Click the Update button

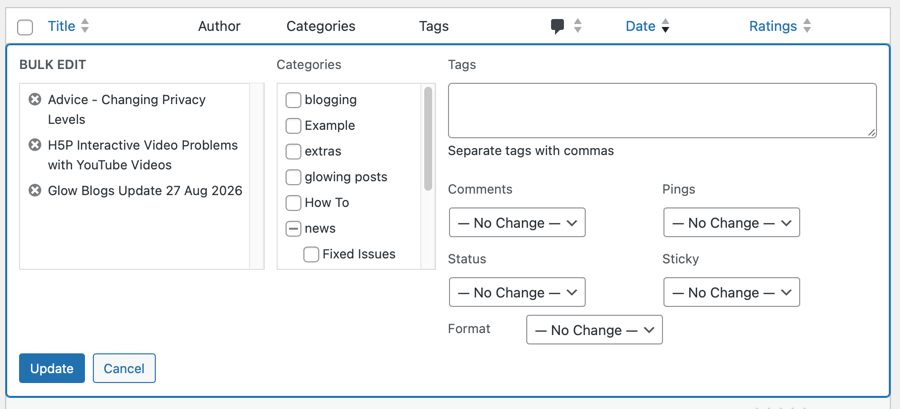(x=52, y=368)
